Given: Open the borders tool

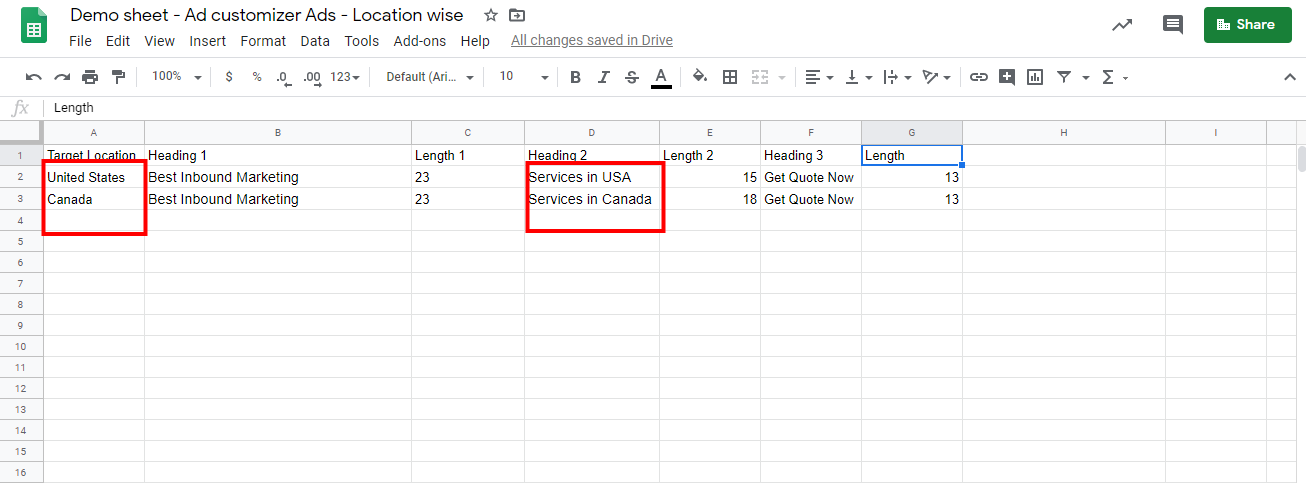Looking at the screenshot, I should point(730,77).
